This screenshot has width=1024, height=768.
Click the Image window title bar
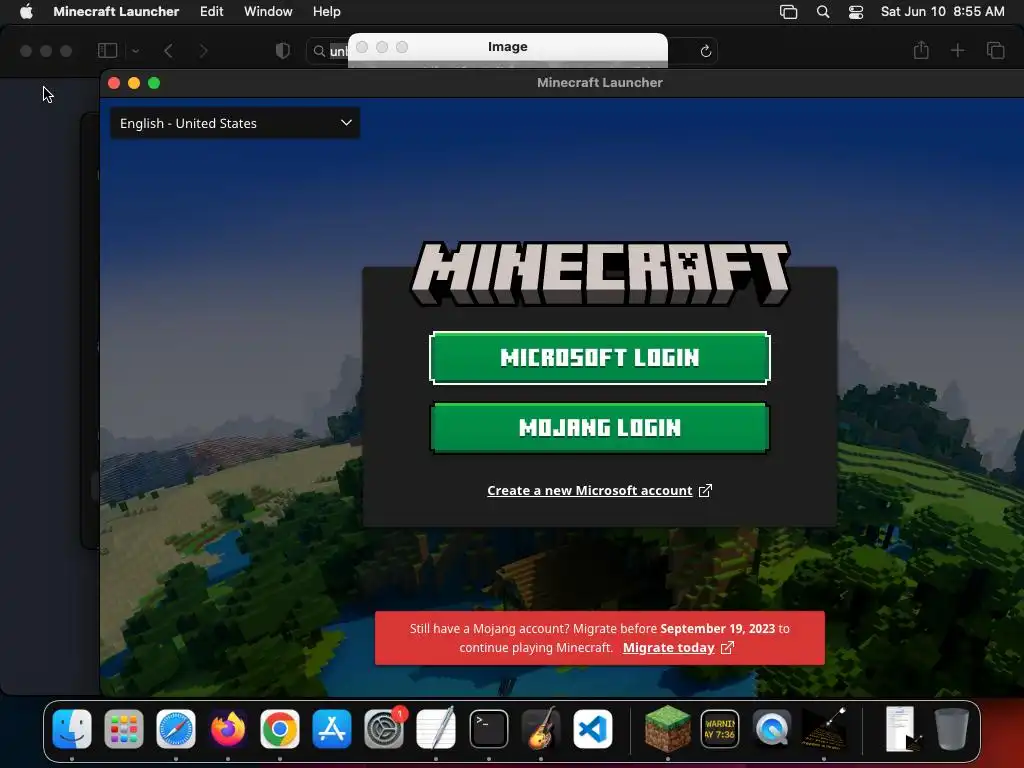point(508,47)
